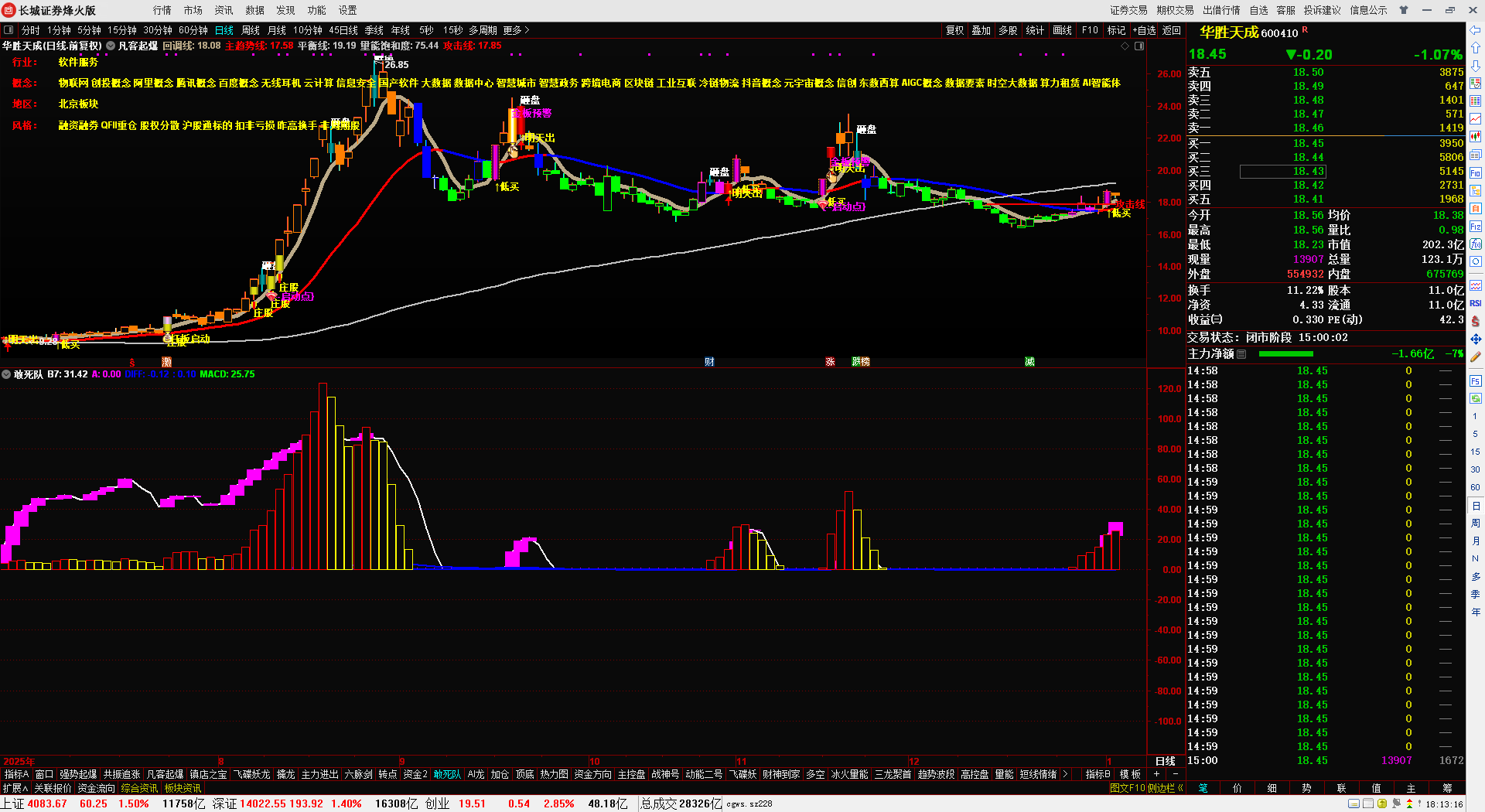Screen dimensions: 1485x812
Task: Toggle the 标记 mark option
Action: [x=1116, y=30]
